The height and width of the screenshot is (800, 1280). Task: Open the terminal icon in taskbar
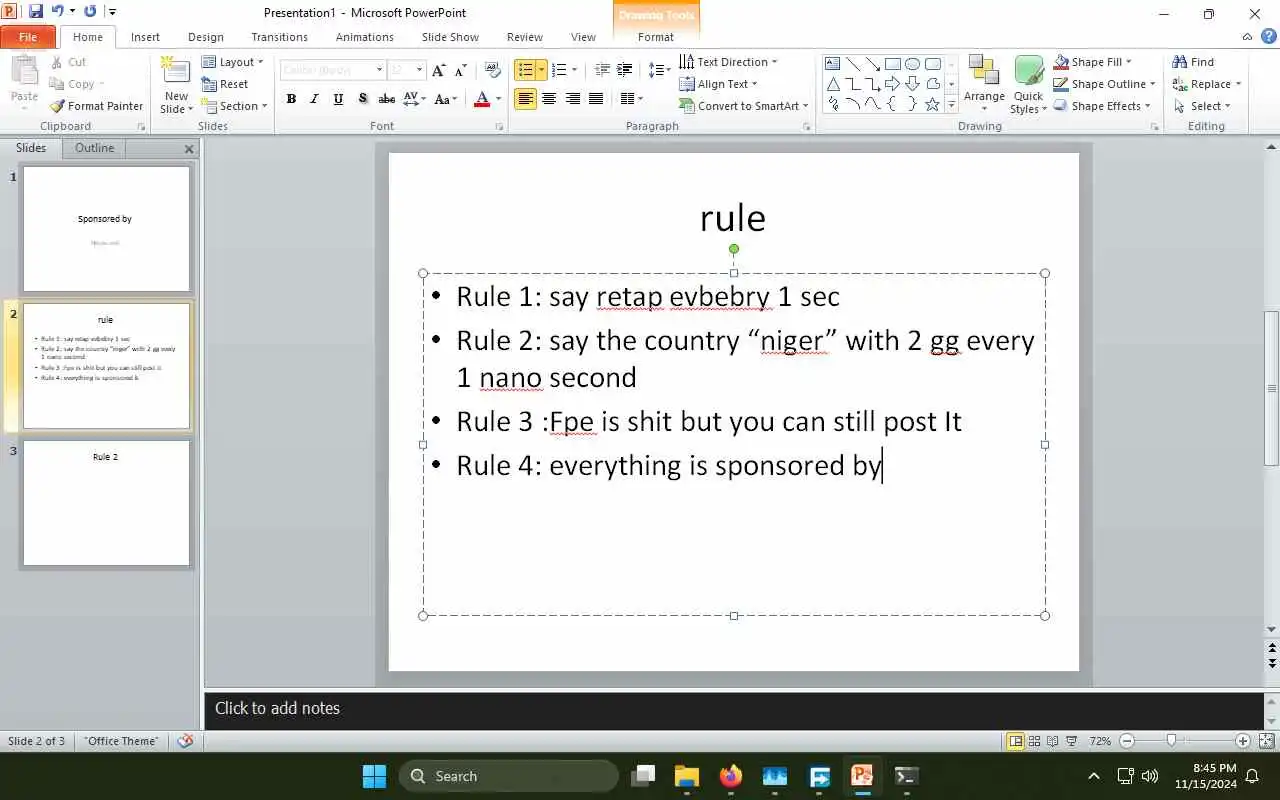click(x=906, y=776)
